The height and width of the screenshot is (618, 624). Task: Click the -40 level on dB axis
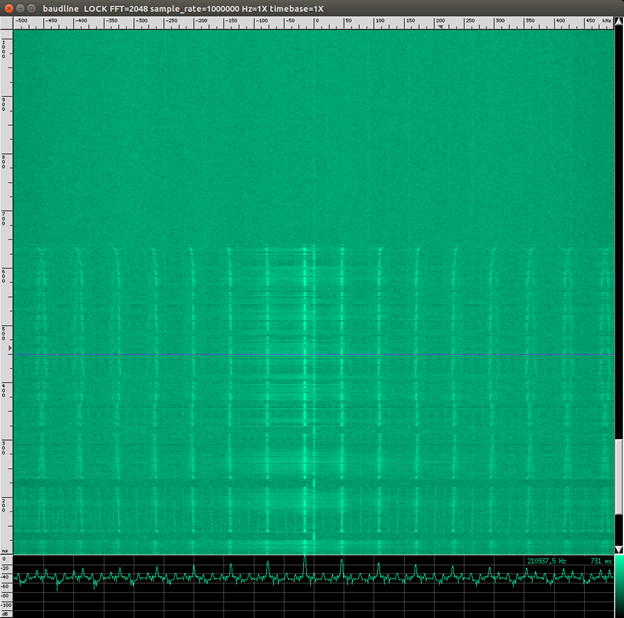6,578
